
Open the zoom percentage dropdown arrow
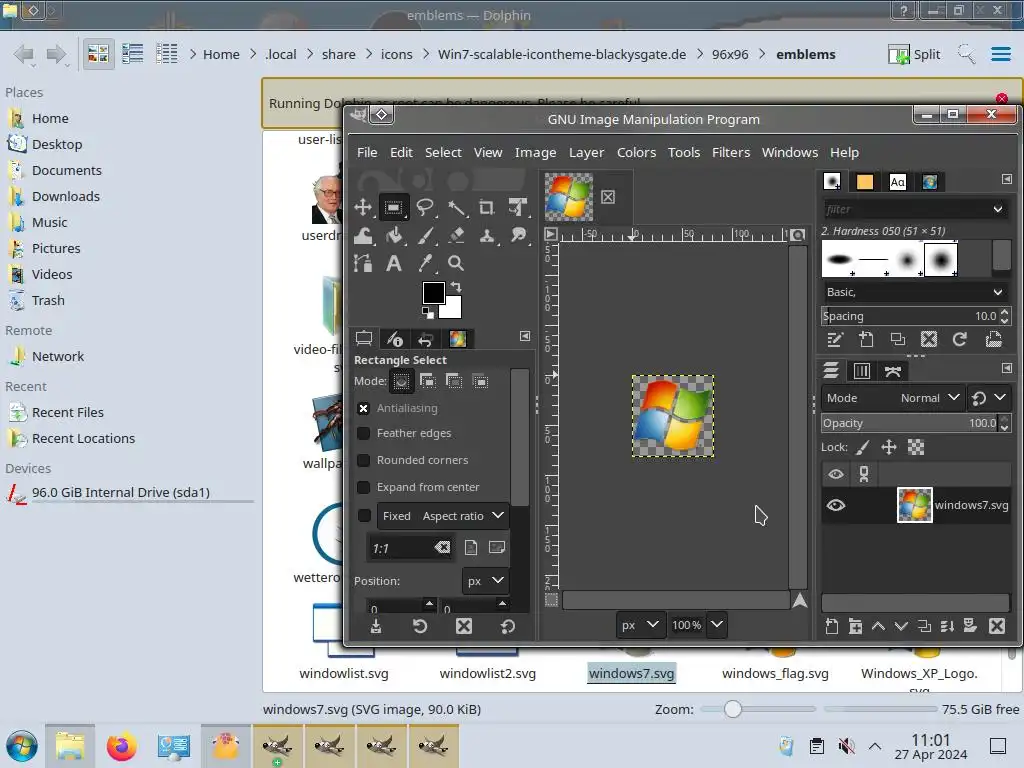pos(716,625)
